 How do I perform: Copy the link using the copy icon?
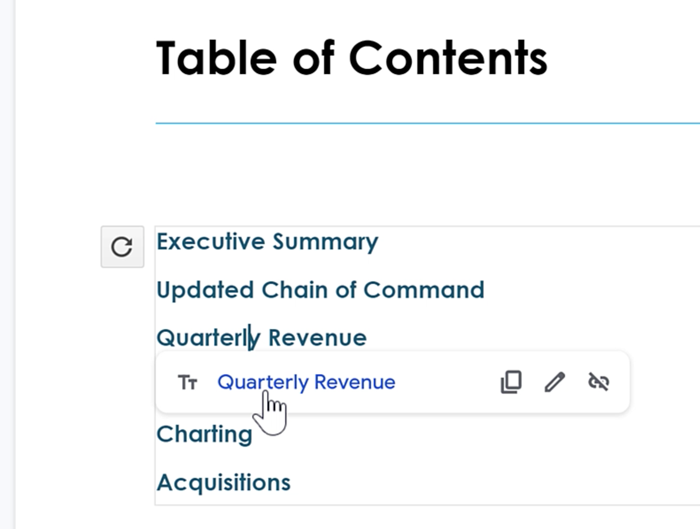pos(511,382)
